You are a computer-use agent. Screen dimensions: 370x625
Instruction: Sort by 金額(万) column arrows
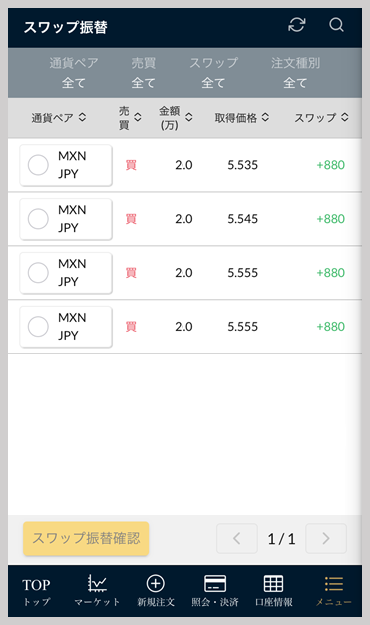tap(189, 117)
